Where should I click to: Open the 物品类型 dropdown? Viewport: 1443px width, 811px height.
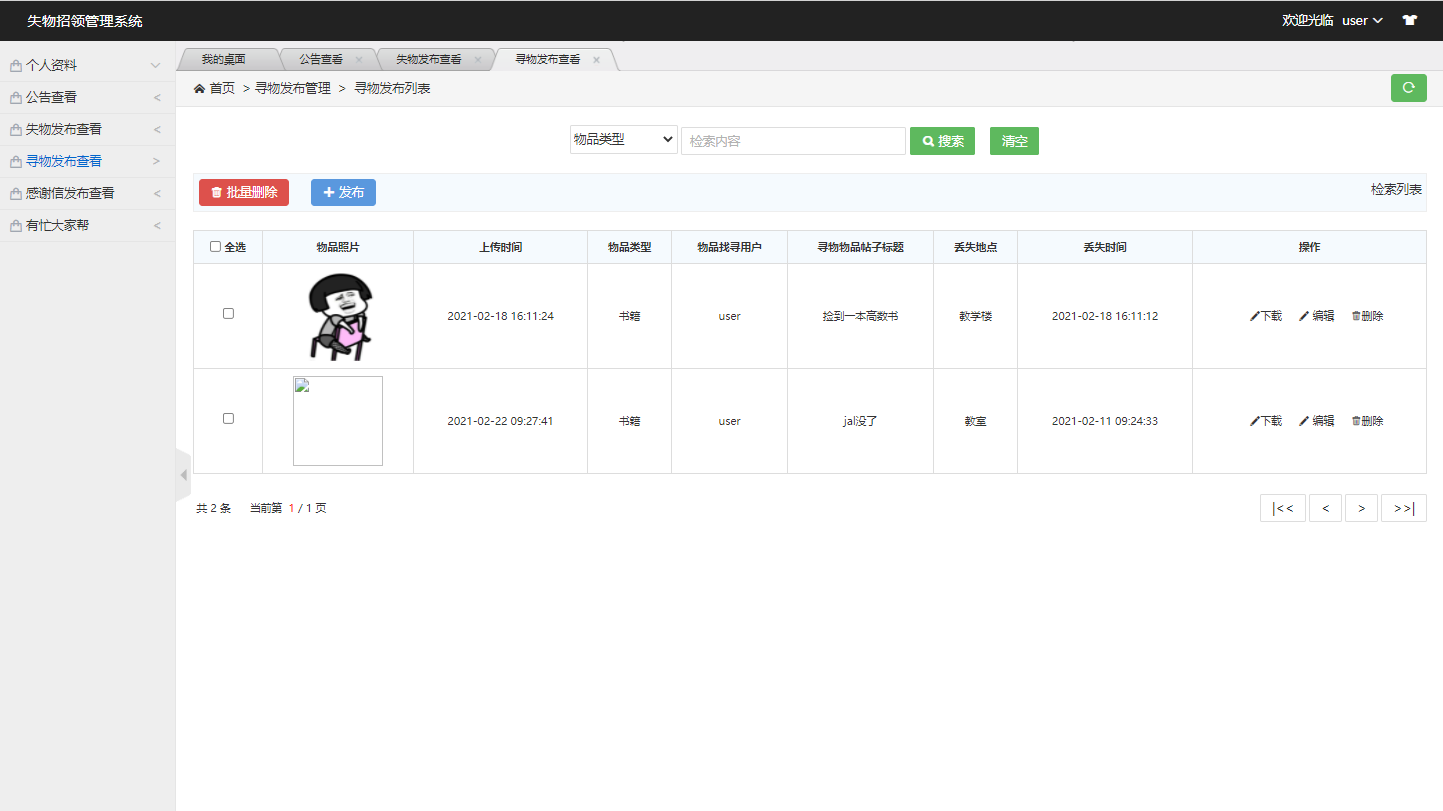pos(622,140)
